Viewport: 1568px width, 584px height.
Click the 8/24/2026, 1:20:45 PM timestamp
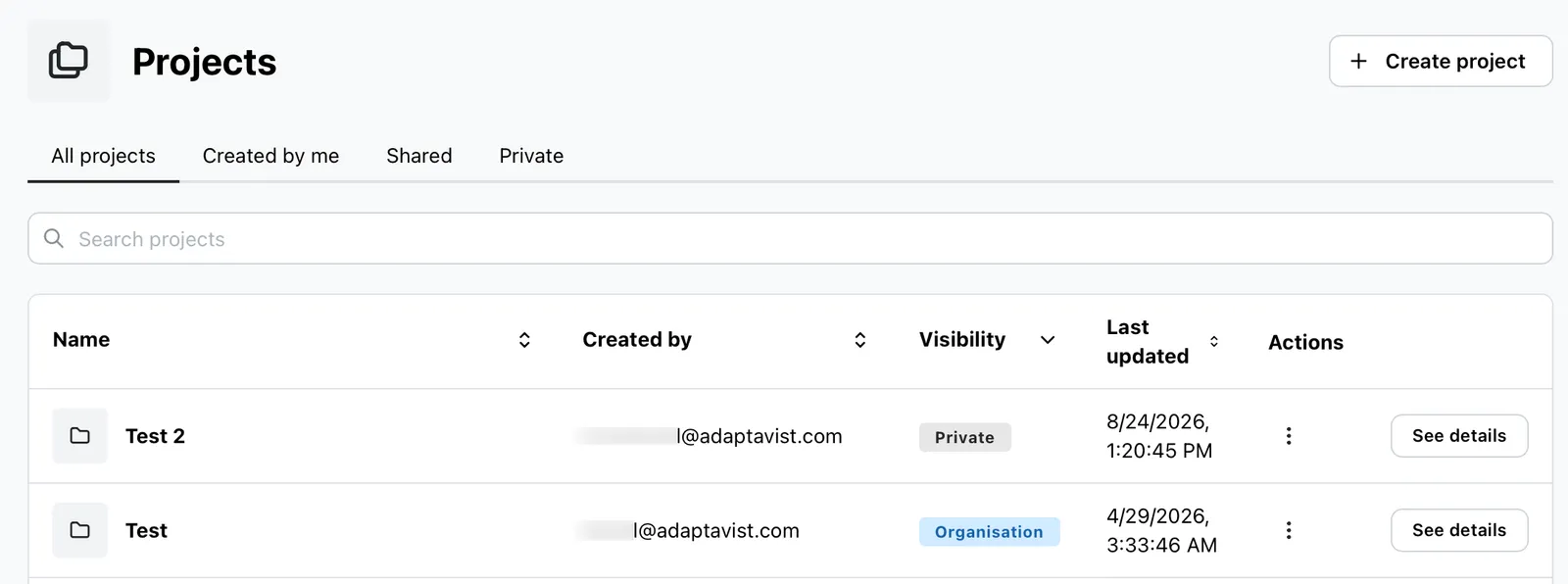(x=1159, y=436)
